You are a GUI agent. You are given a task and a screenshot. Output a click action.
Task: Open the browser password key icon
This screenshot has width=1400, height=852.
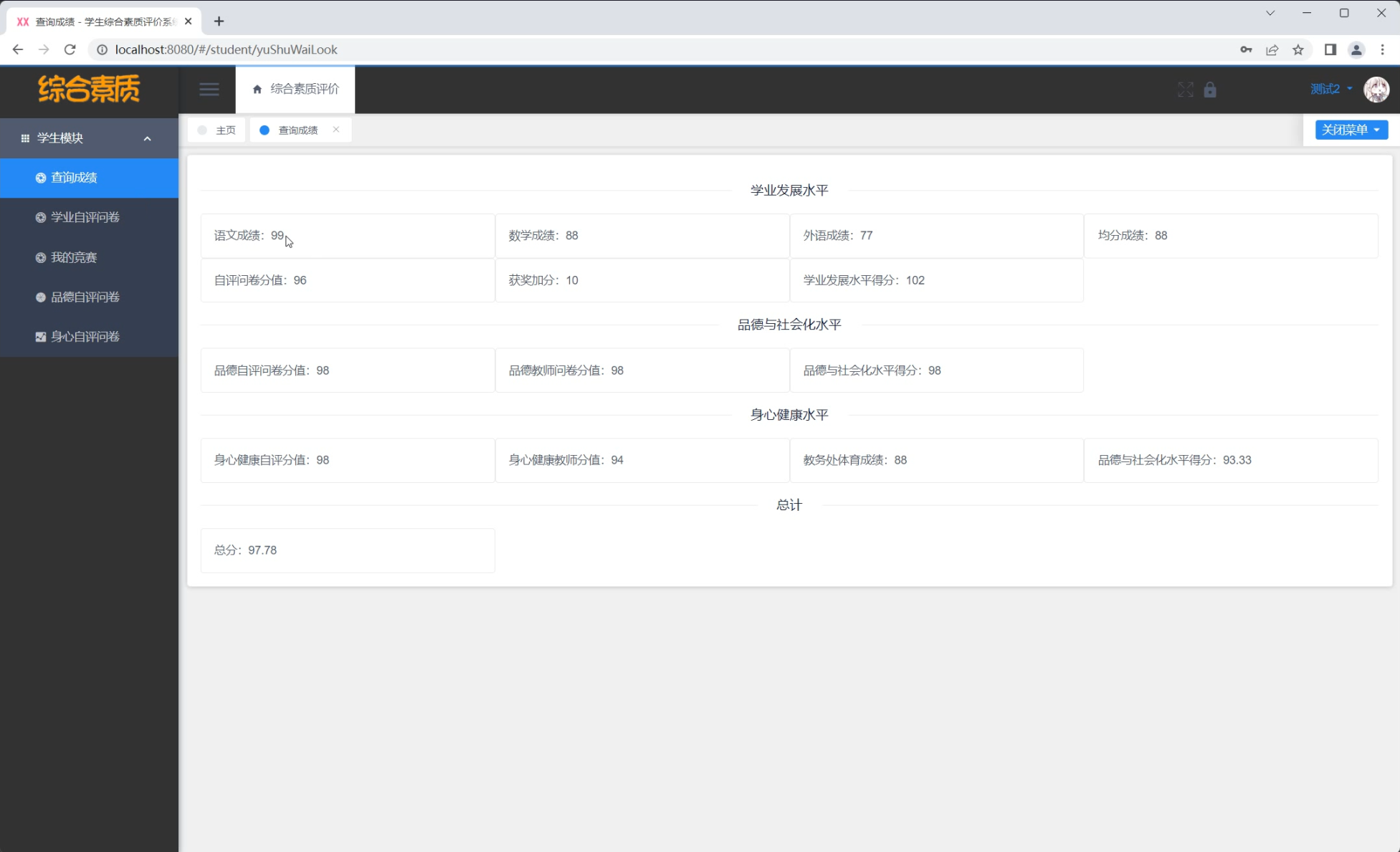pos(1246,49)
